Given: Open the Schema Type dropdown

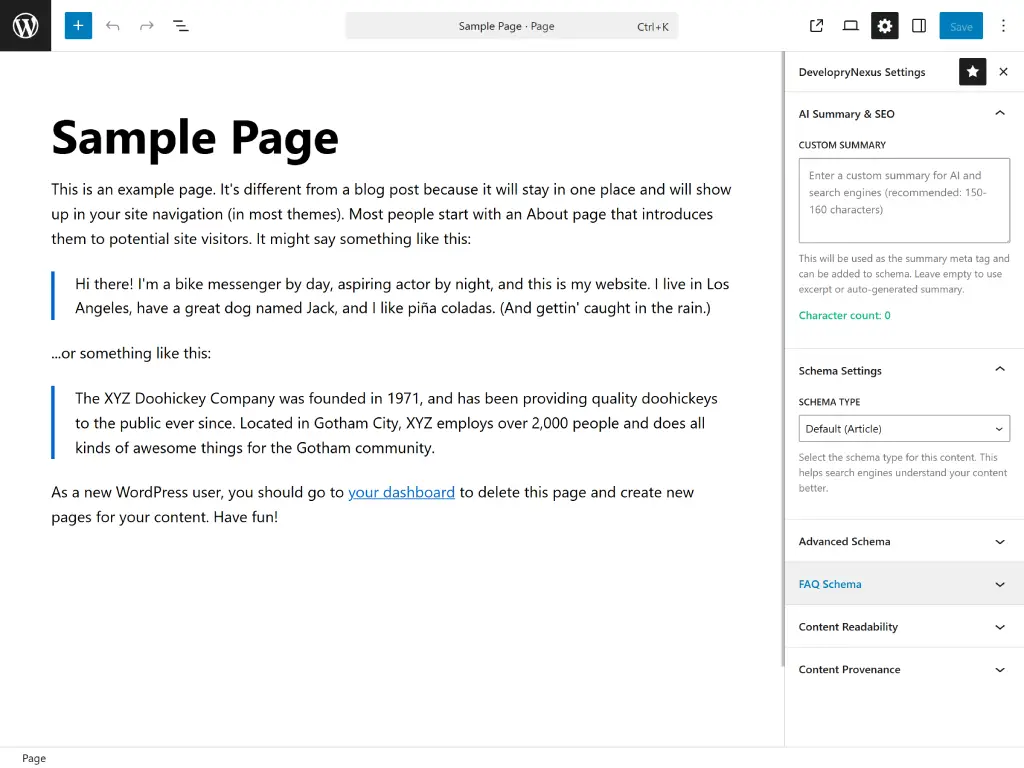Looking at the screenshot, I should tap(904, 429).
